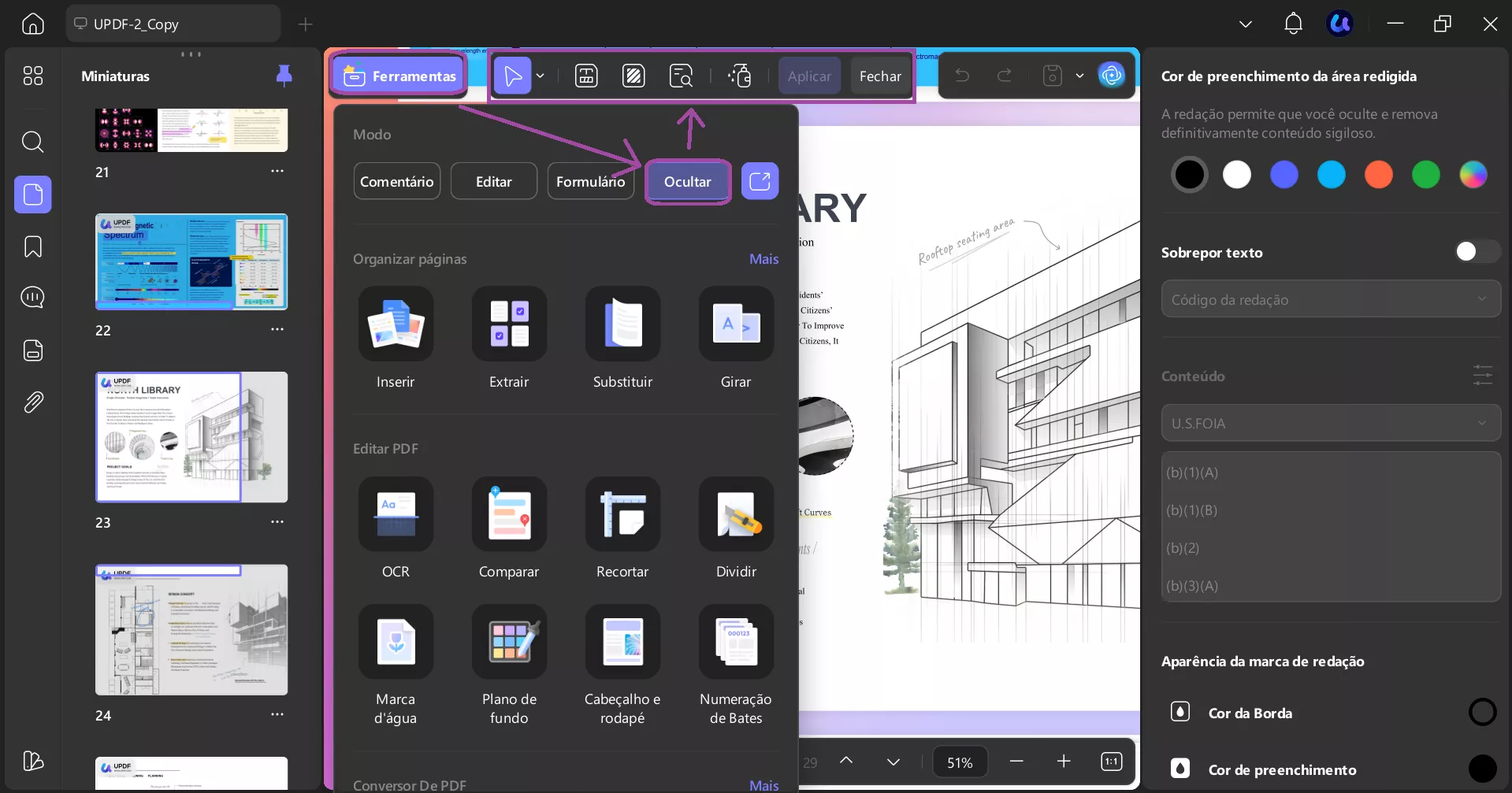1512x793 pixels.
Task: Switch to Formulário mode
Action: (591, 181)
